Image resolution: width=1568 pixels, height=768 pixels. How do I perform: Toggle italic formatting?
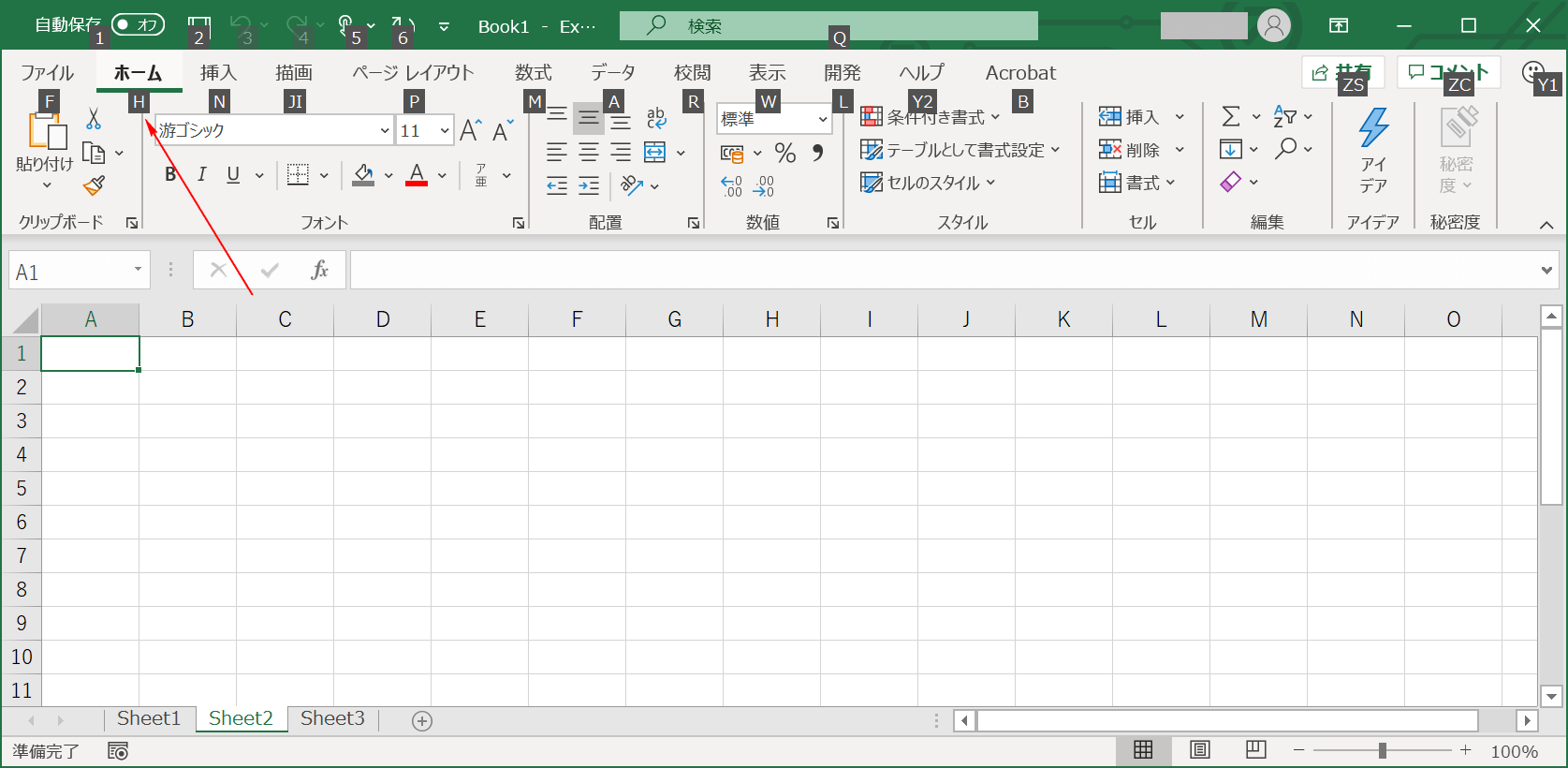[x=201, y=174]
